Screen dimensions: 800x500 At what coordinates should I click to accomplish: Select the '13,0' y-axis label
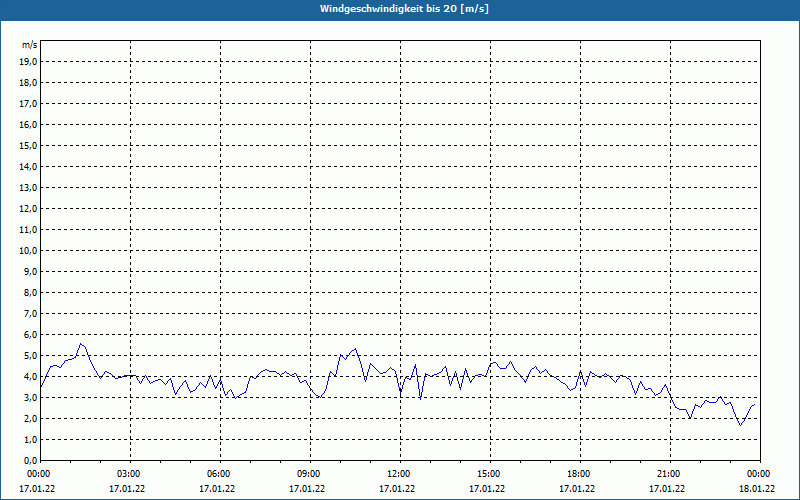point(28,188)
